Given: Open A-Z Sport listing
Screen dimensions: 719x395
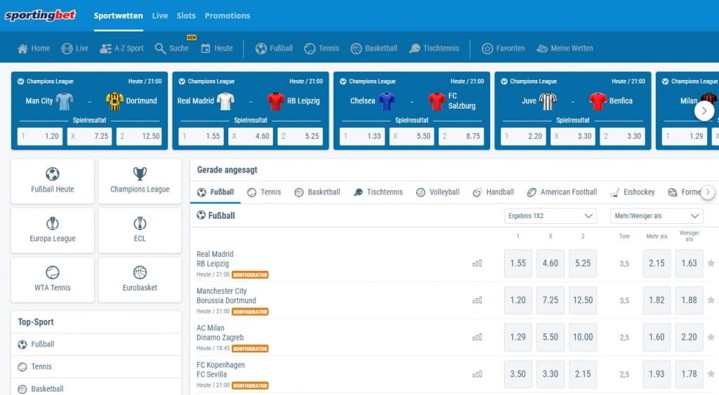Looking at the screenshot, I should point(122,48).
